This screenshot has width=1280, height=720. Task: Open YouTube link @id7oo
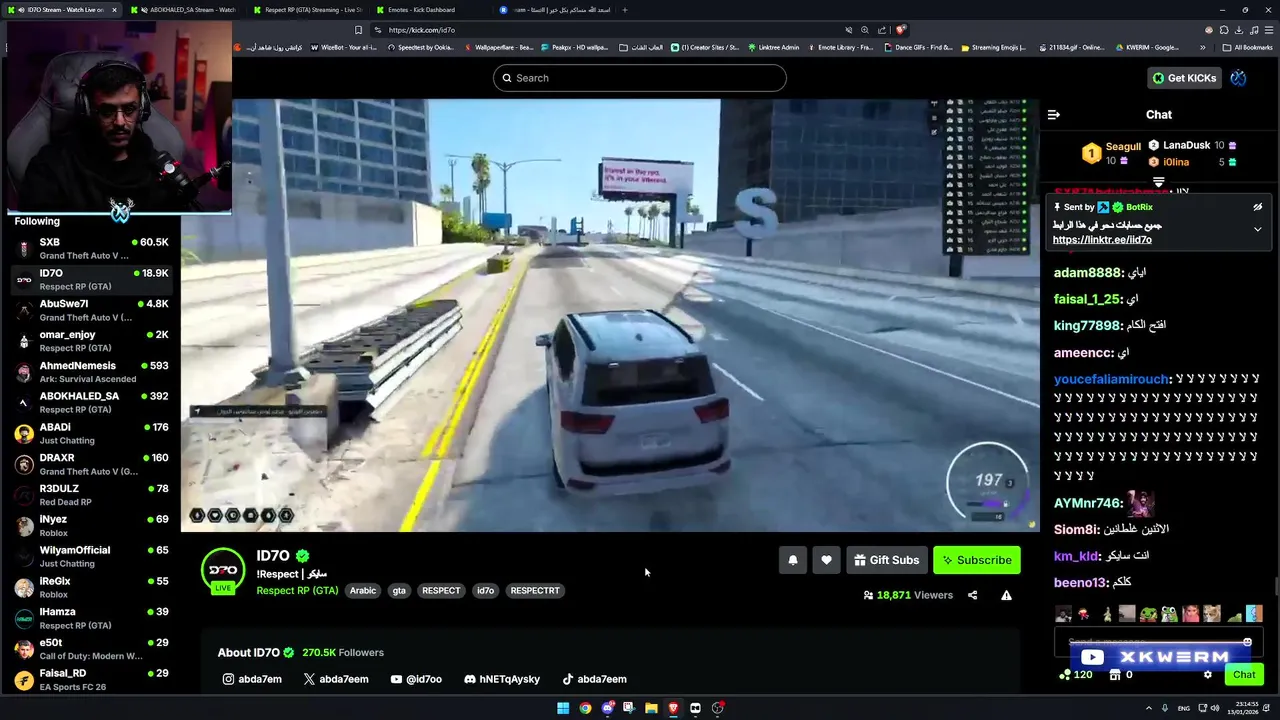(x=416, y=679)
